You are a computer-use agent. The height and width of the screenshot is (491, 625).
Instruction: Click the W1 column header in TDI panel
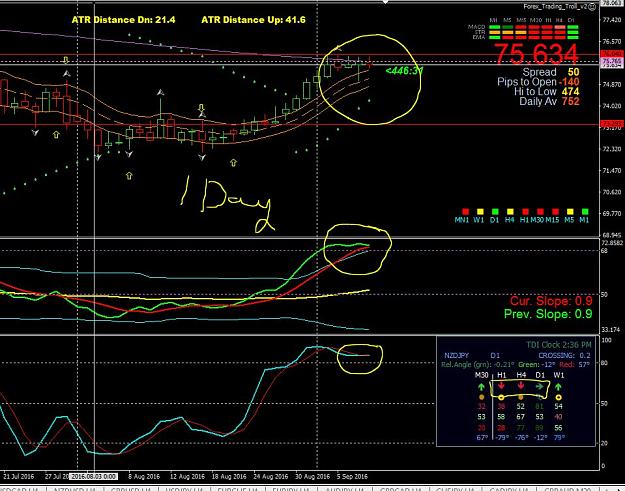[559, 375]
